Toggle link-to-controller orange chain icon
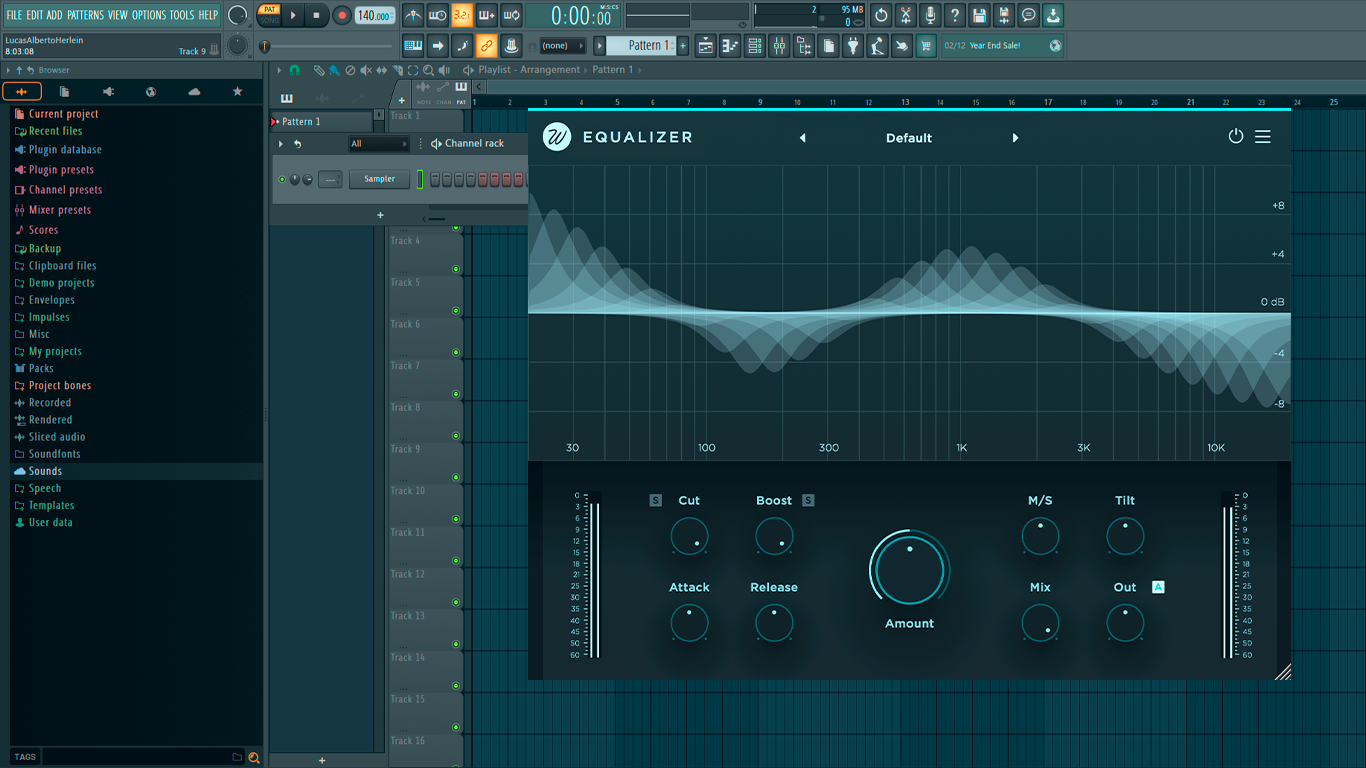The image size is (1366, 768). coord(486,45)
